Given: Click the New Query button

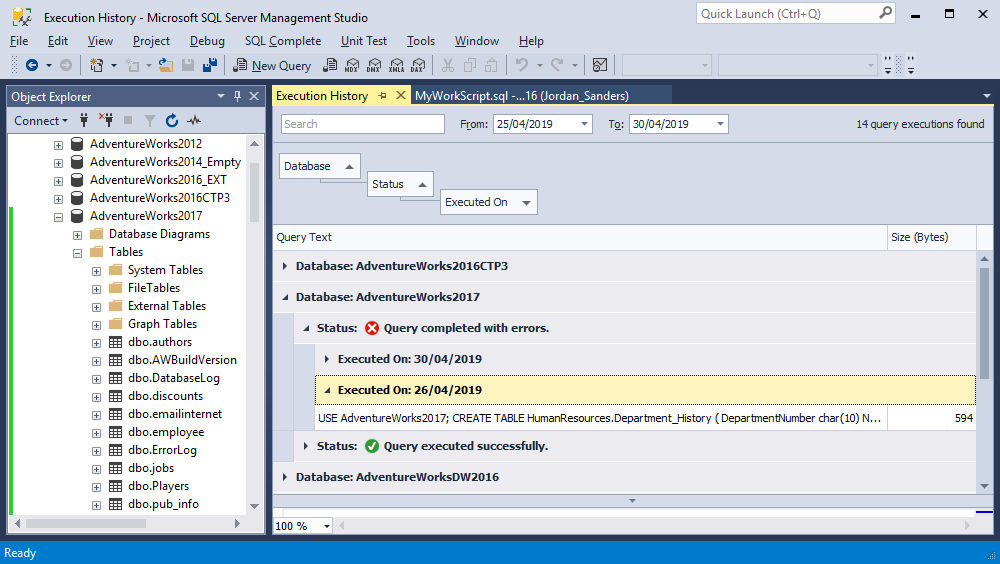Looking at the screenshot, I should (x=272, y=65).
